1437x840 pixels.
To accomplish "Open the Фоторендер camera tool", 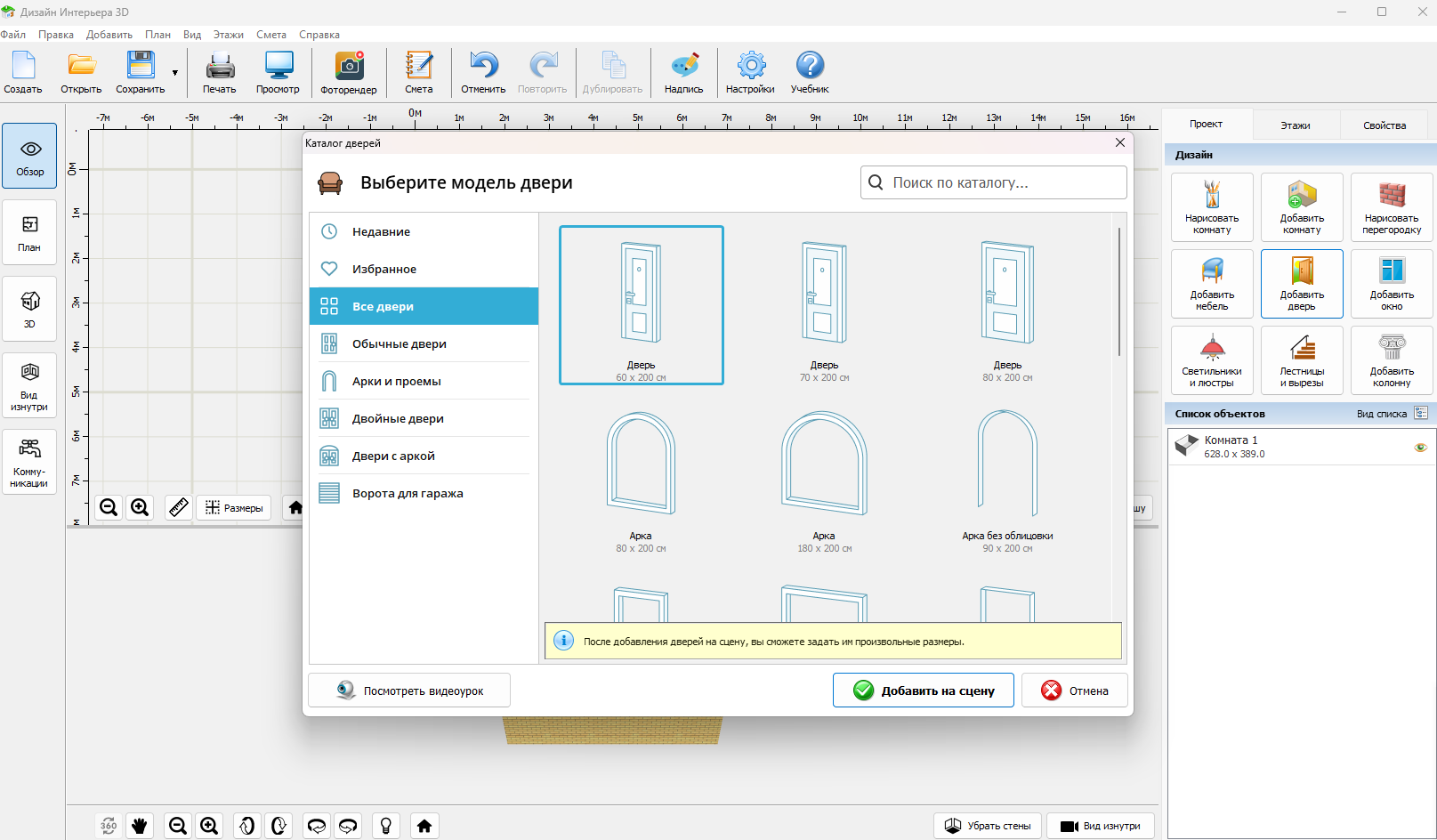I will click(348, 72).
